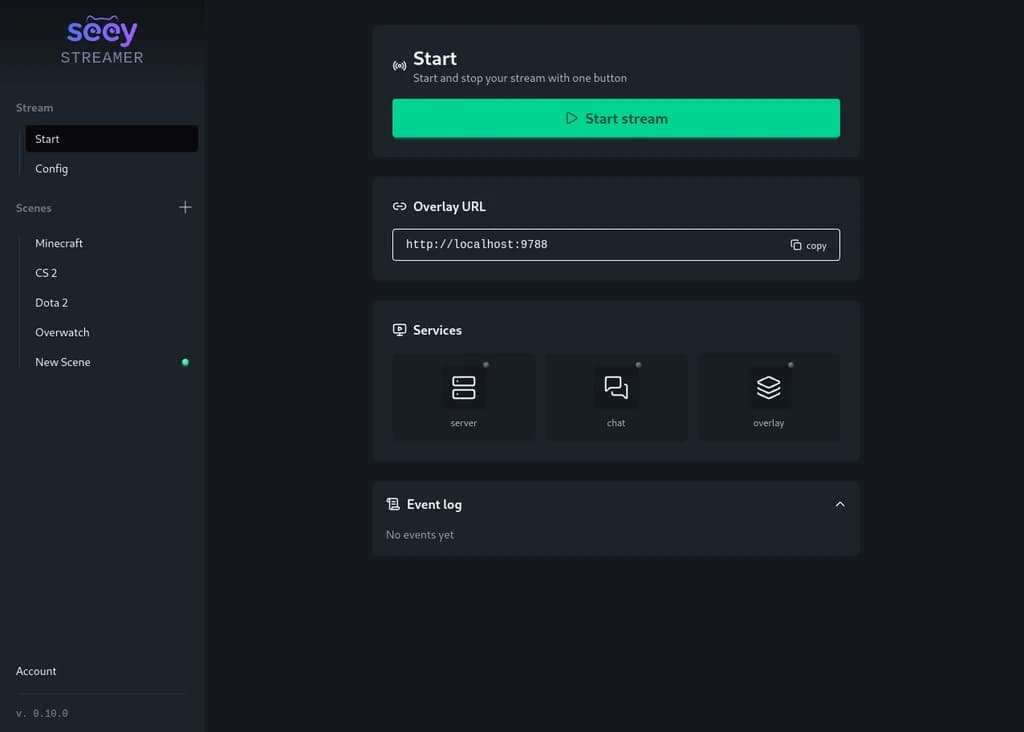Click the version number v. 0.10.0

click(42, 714)
